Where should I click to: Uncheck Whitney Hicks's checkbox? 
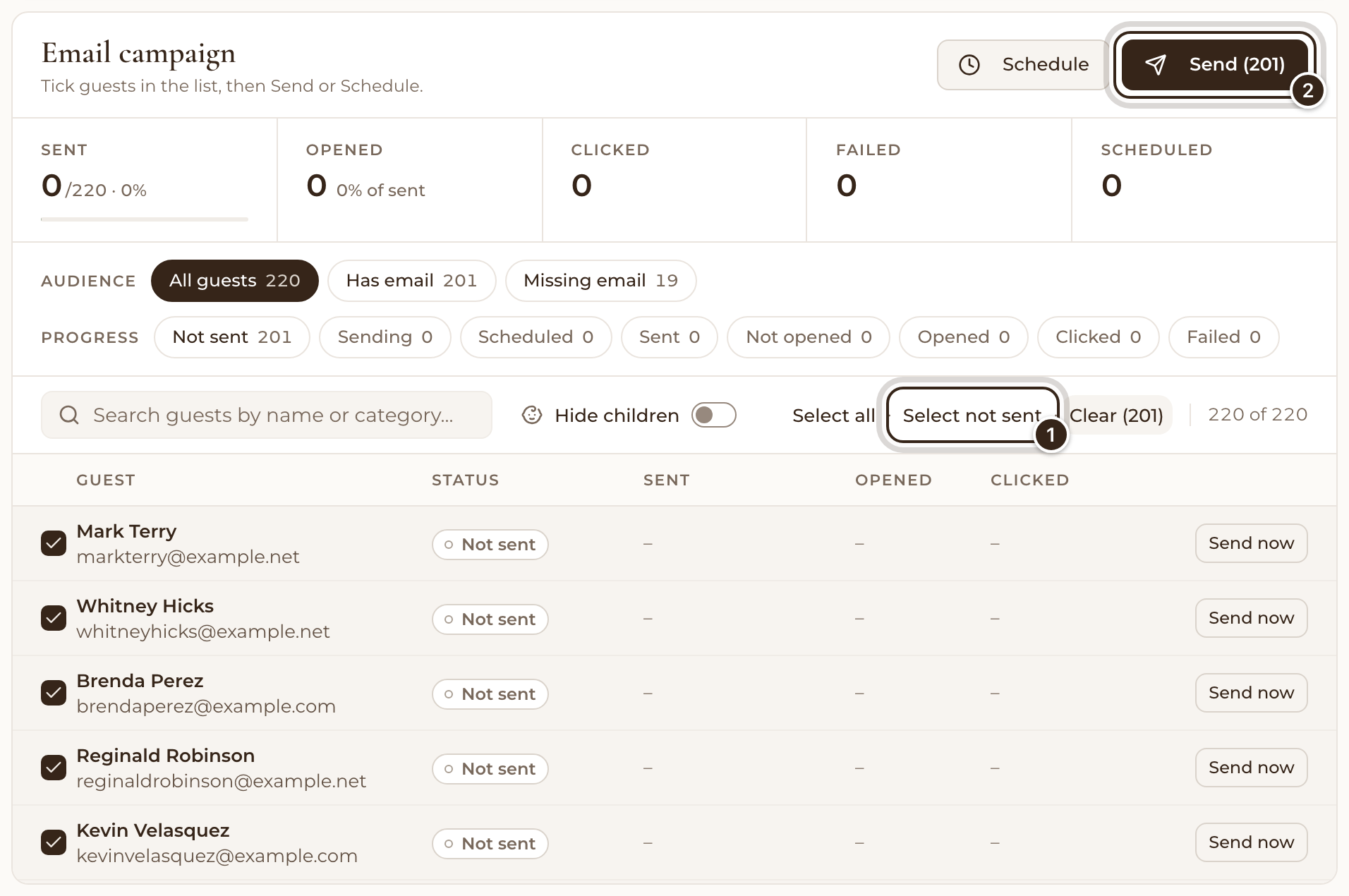point(54,618)
